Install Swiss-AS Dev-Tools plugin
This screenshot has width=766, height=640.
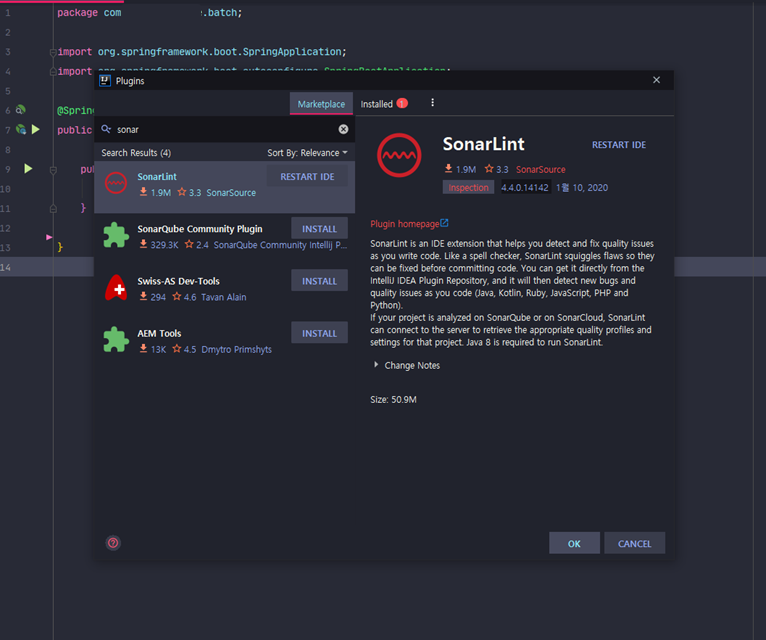(319, 281)
